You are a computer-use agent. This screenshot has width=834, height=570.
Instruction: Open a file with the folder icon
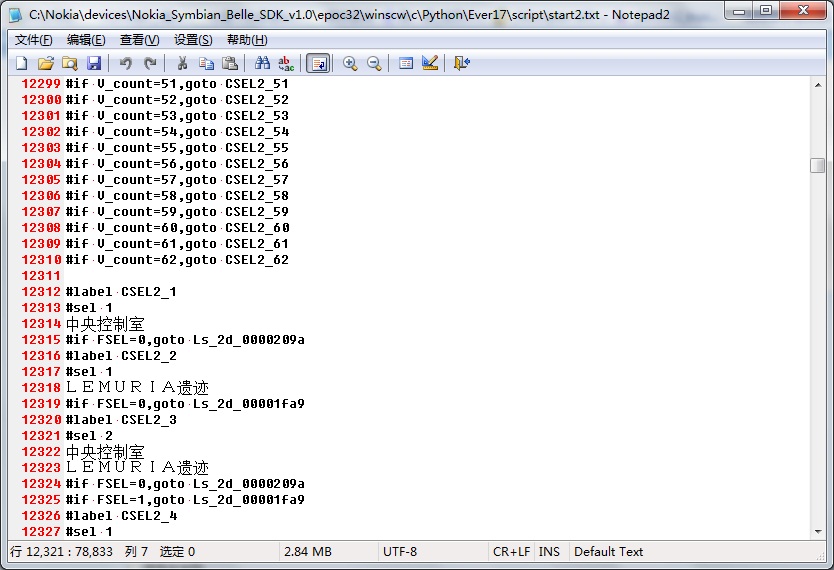click(46, 63)
